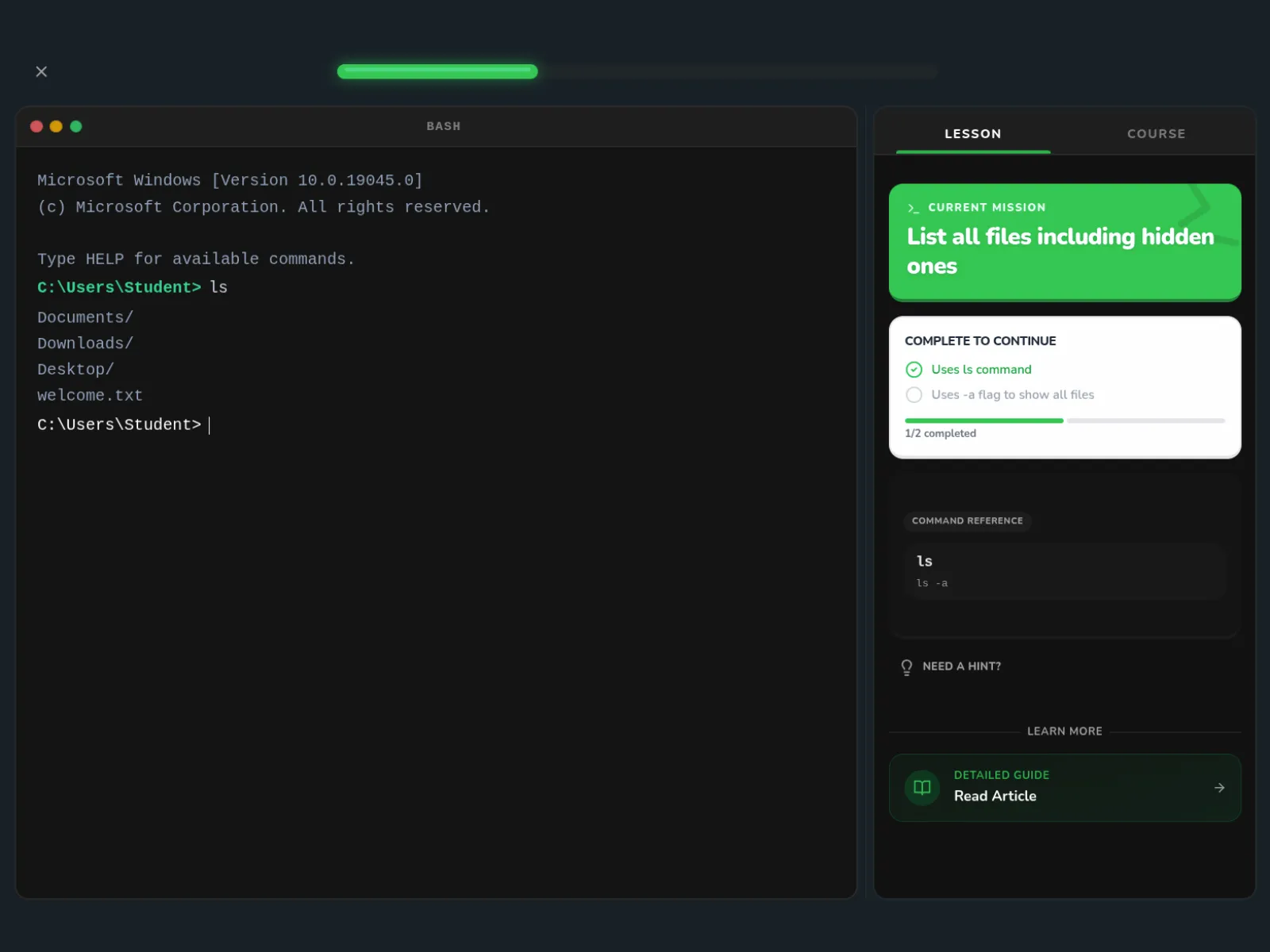The width and height of the screenshot is (1270, 952).
Task: Click the 'Type HELP for available commands.' line
Action: click(x=196, y=259)
